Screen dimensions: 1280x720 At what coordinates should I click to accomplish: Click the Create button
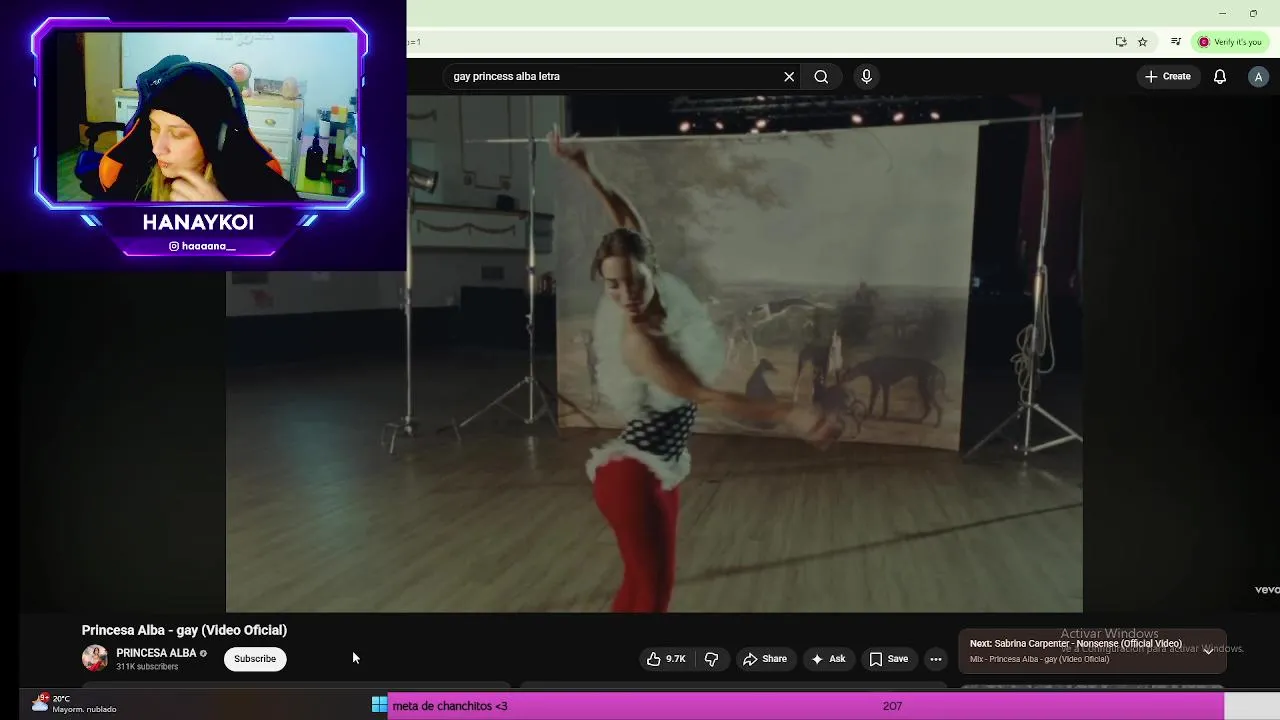[x=1168, y=76]
